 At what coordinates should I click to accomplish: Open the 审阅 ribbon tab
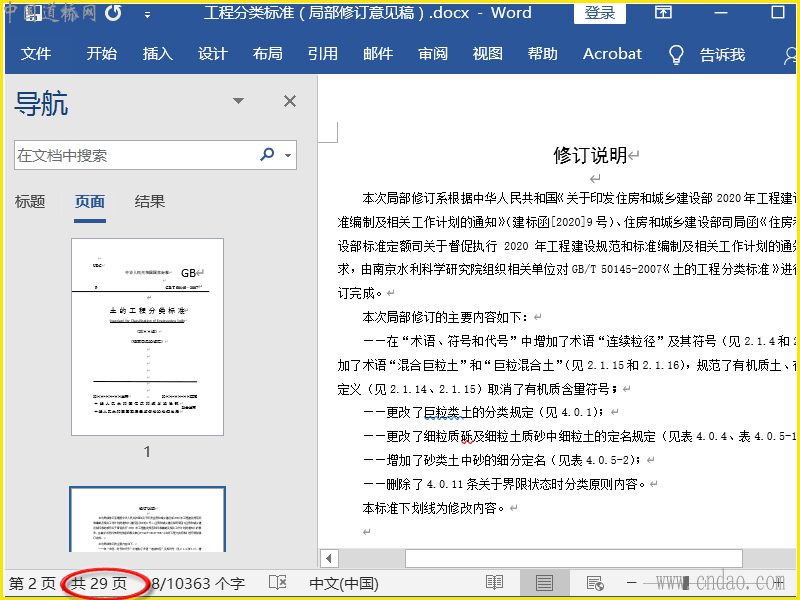click(x=433, y=54)
